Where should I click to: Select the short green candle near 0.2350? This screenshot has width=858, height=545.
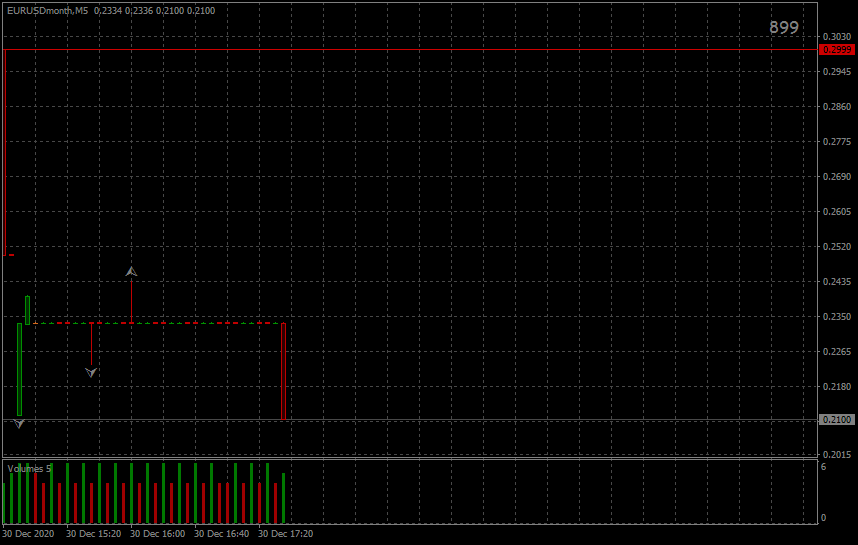(27, 310)
